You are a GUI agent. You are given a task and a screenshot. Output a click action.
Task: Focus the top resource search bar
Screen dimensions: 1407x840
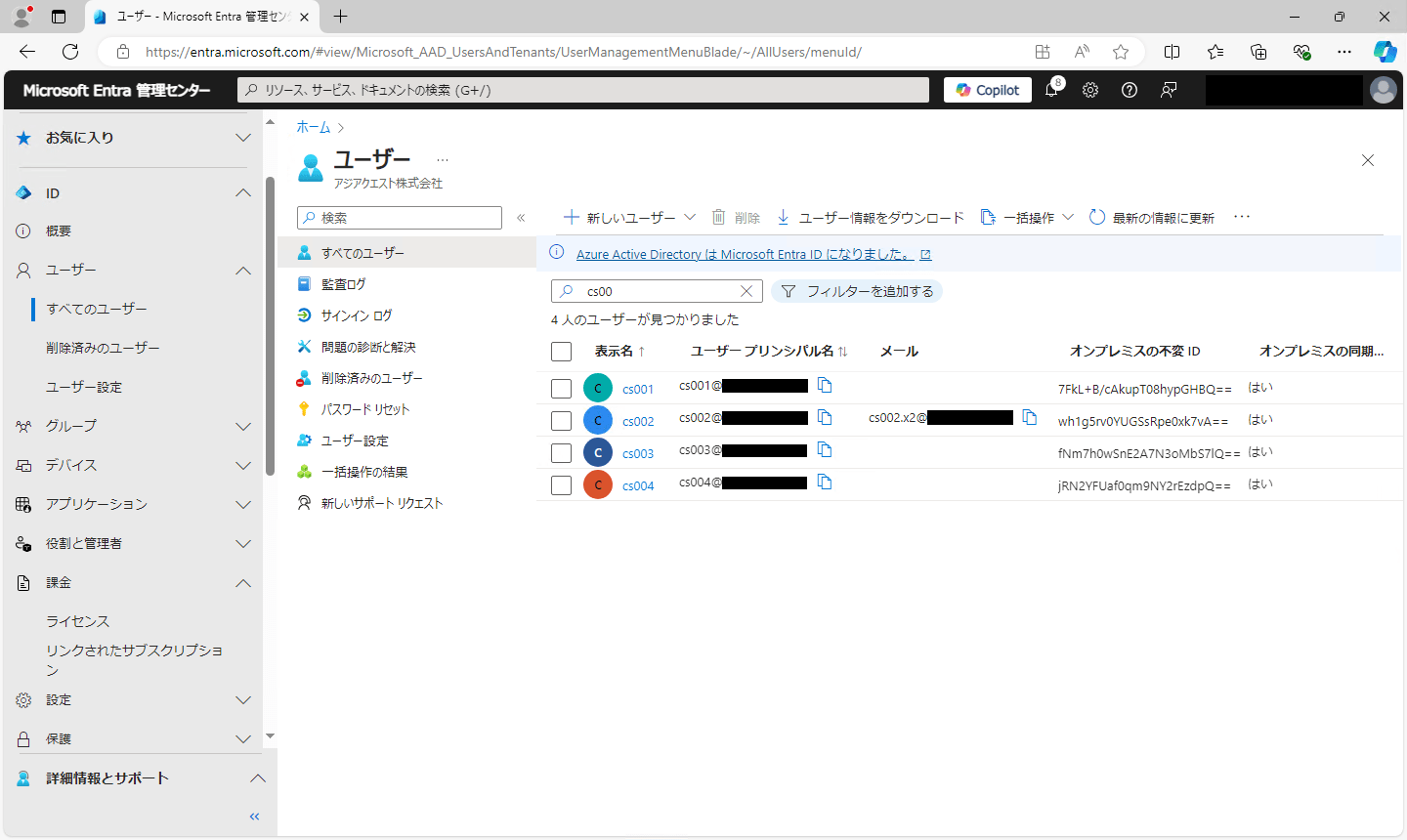tap(583, 90)
